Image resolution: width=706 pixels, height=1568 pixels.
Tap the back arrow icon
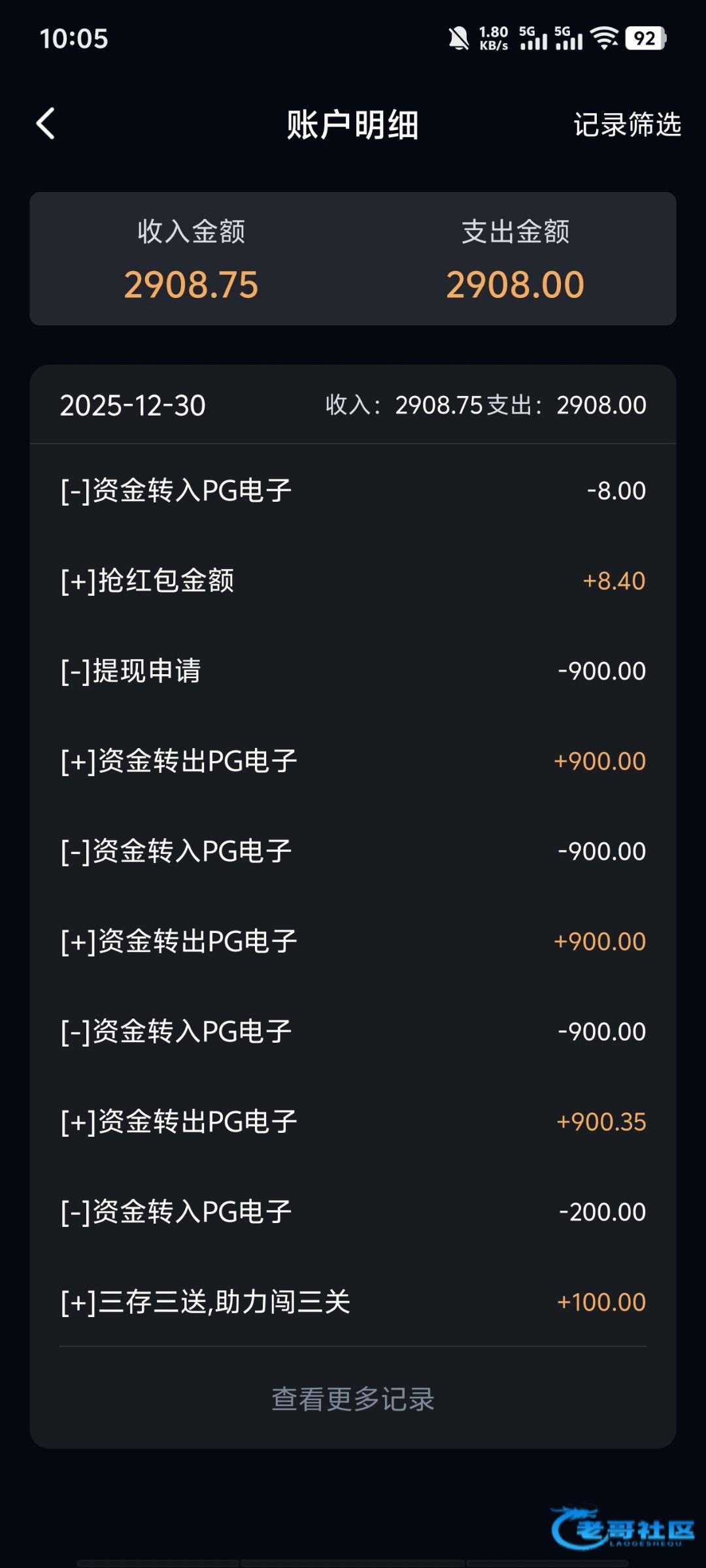click(46, 123)
